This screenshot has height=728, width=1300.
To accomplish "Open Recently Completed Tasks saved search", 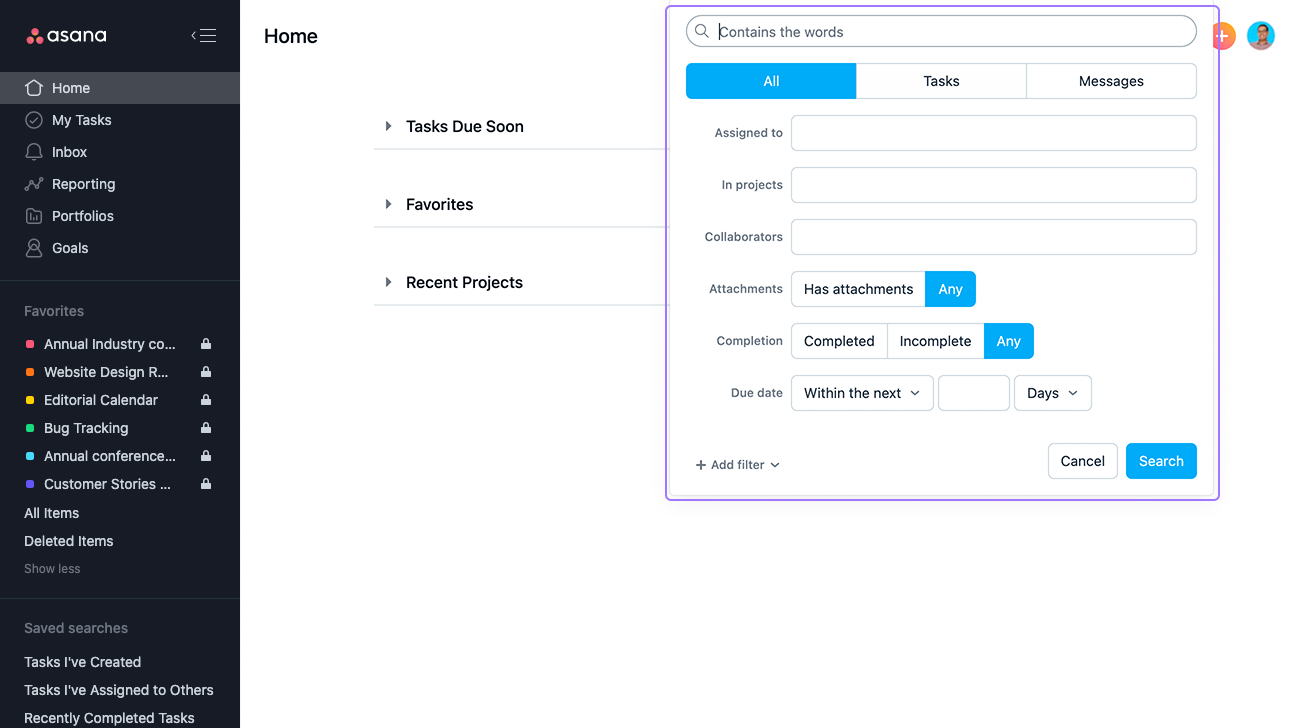I will click(109, 718).
